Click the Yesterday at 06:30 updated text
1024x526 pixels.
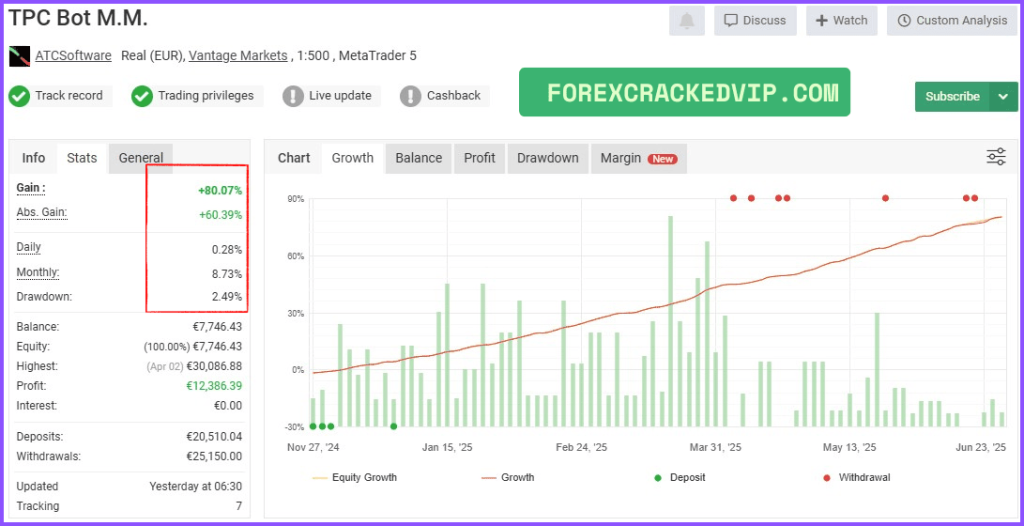pyautogui.click(x=196, y=487)
